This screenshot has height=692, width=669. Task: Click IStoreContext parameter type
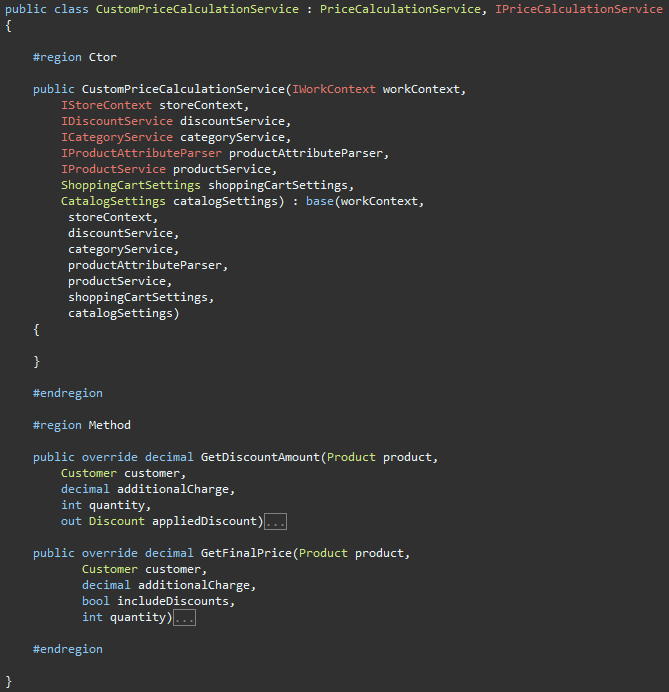[106, 105]
